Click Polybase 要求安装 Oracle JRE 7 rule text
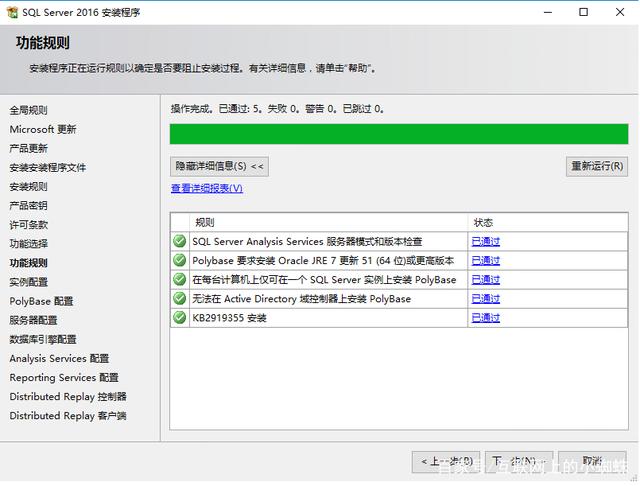640x486 pixels. click(323, 261)
